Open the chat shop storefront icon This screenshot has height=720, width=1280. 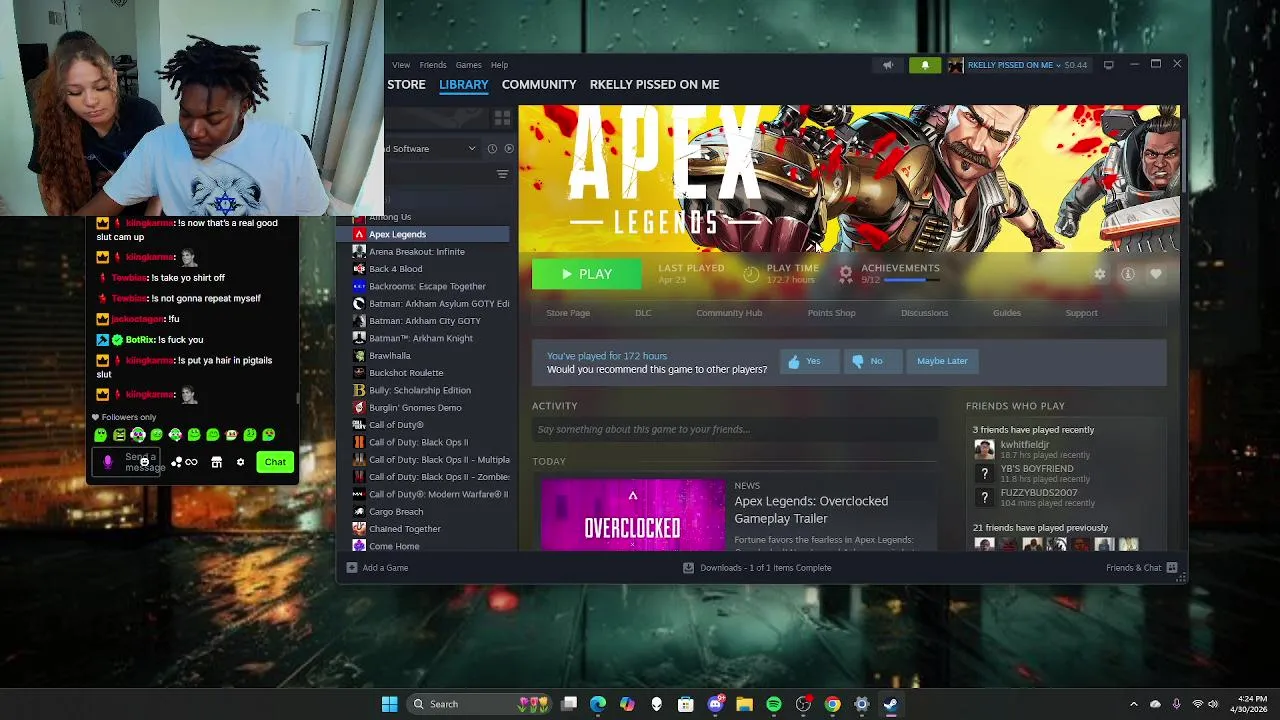pyautogui.click(x=216, y=462)
